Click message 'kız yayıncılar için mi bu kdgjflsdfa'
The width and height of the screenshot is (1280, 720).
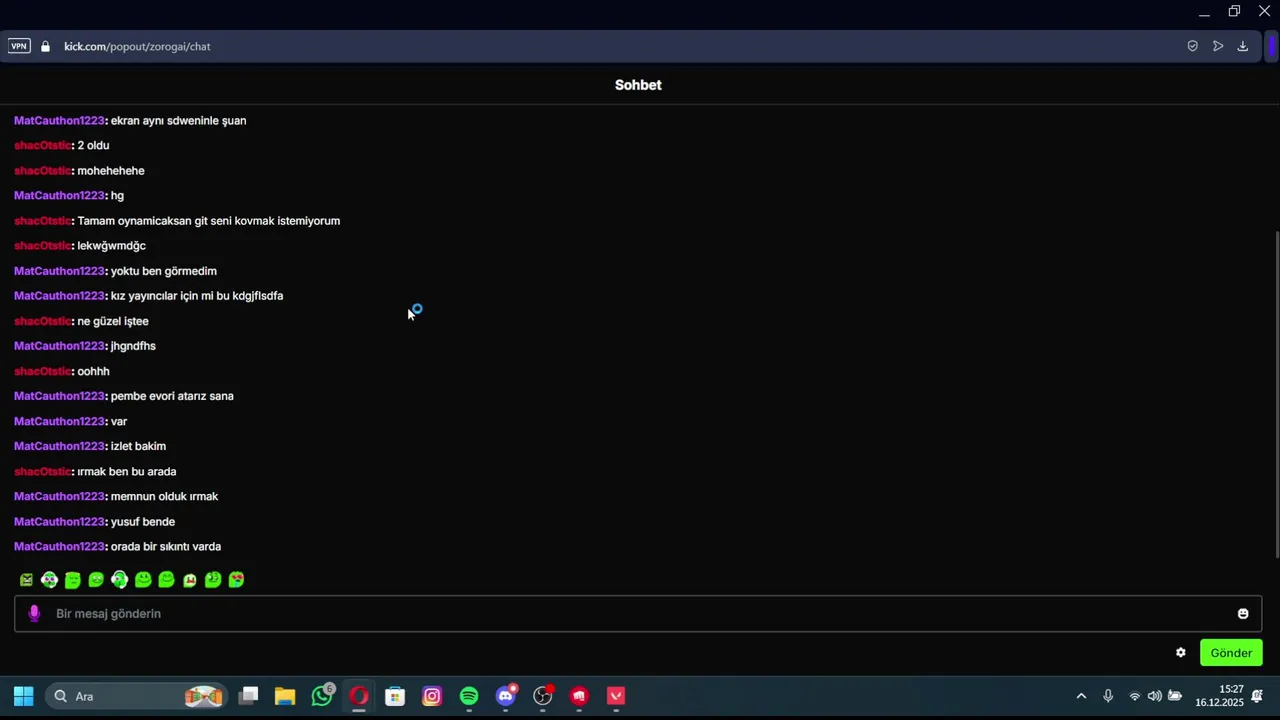pos(197,296)
